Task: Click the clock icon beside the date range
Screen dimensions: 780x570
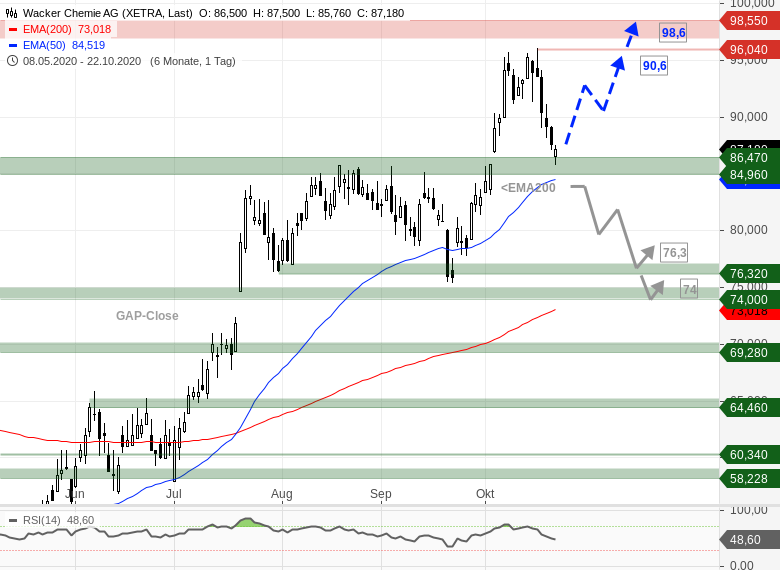Action: coord(12,61)
